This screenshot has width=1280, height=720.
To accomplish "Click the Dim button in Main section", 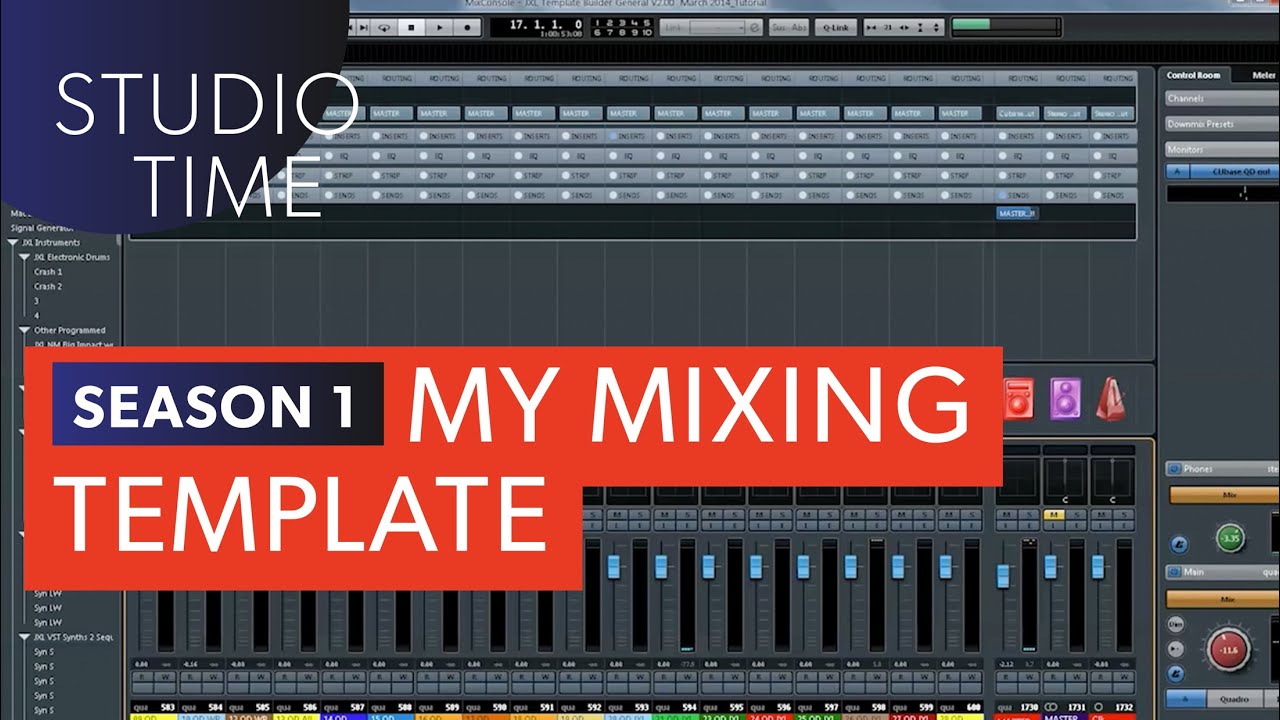I will click(x=1176, y=624).
